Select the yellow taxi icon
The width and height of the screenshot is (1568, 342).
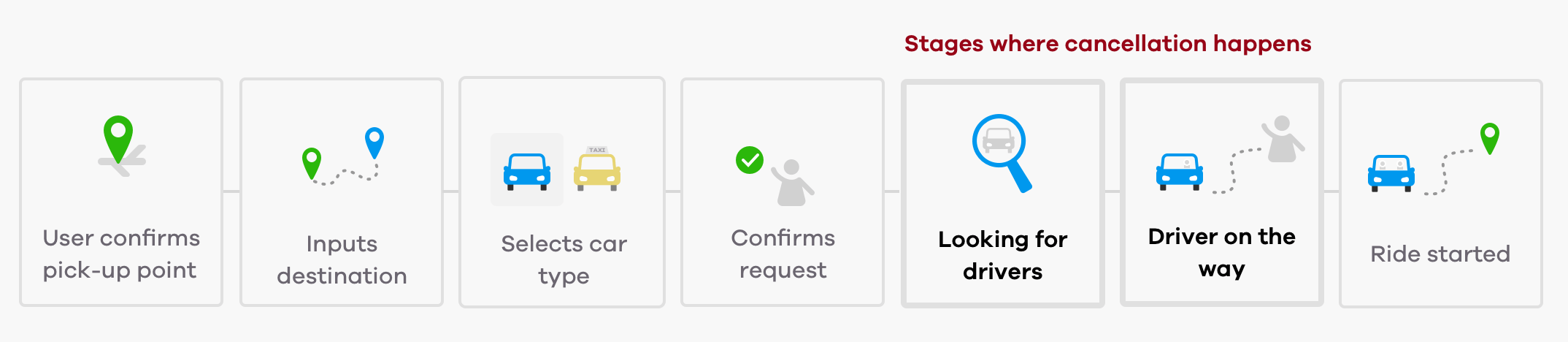[597, 169]
